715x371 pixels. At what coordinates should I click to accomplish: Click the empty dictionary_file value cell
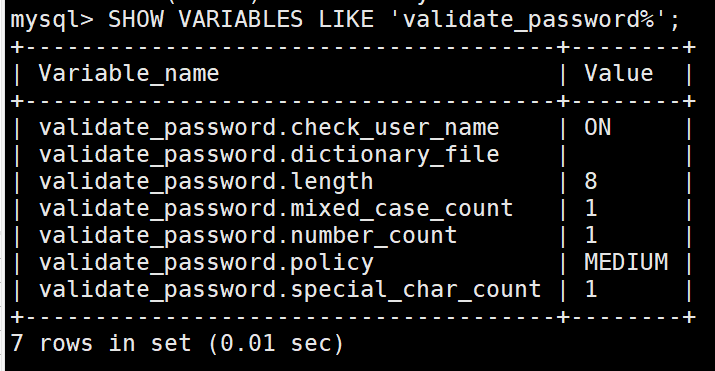pos(626,155)
